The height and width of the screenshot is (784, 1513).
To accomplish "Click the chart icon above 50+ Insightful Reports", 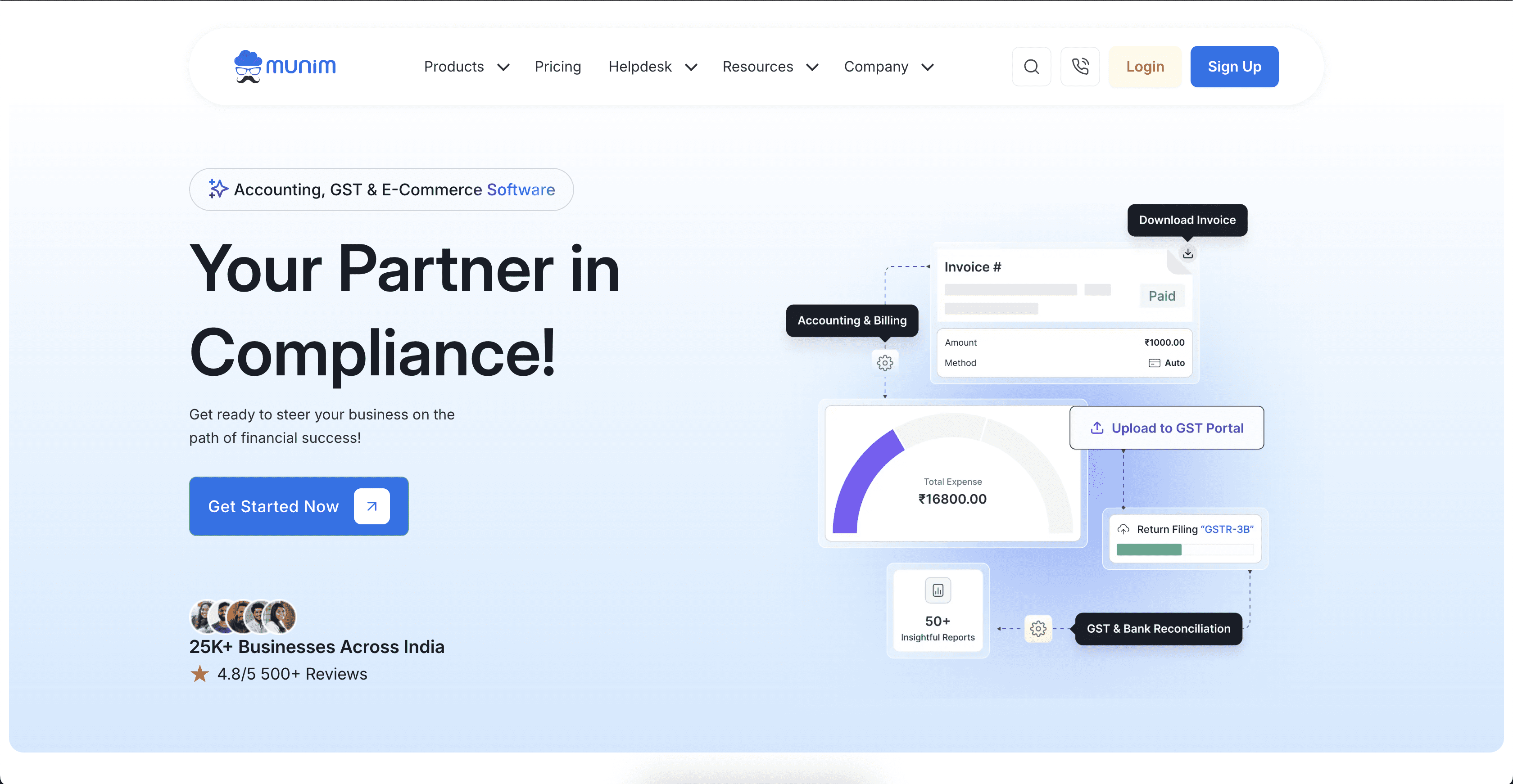I will (938, 590).
